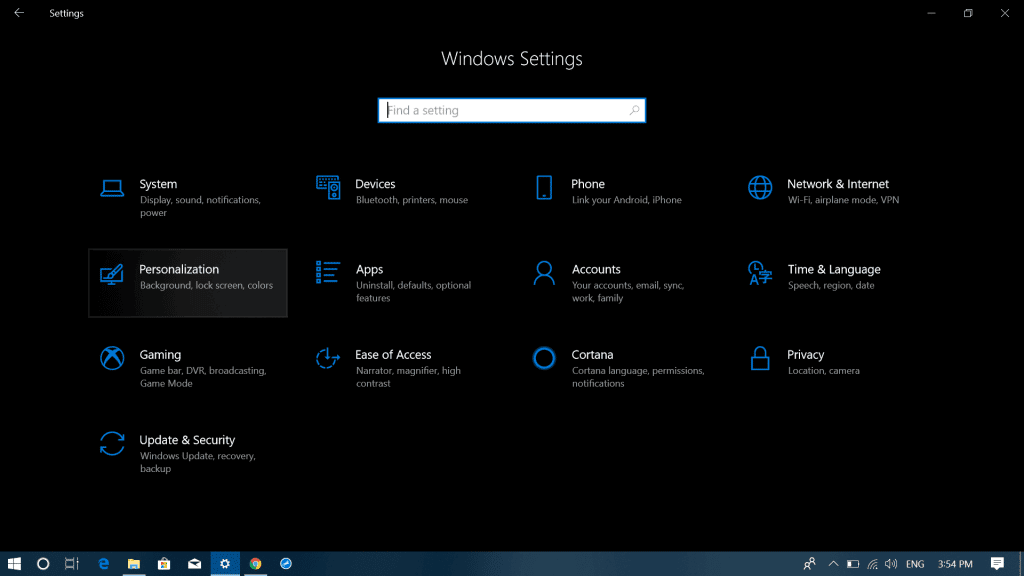This screenshot has width=1024, height=576.
Task: Click the Cortana circle icon in settings
Action: (544, 358)
